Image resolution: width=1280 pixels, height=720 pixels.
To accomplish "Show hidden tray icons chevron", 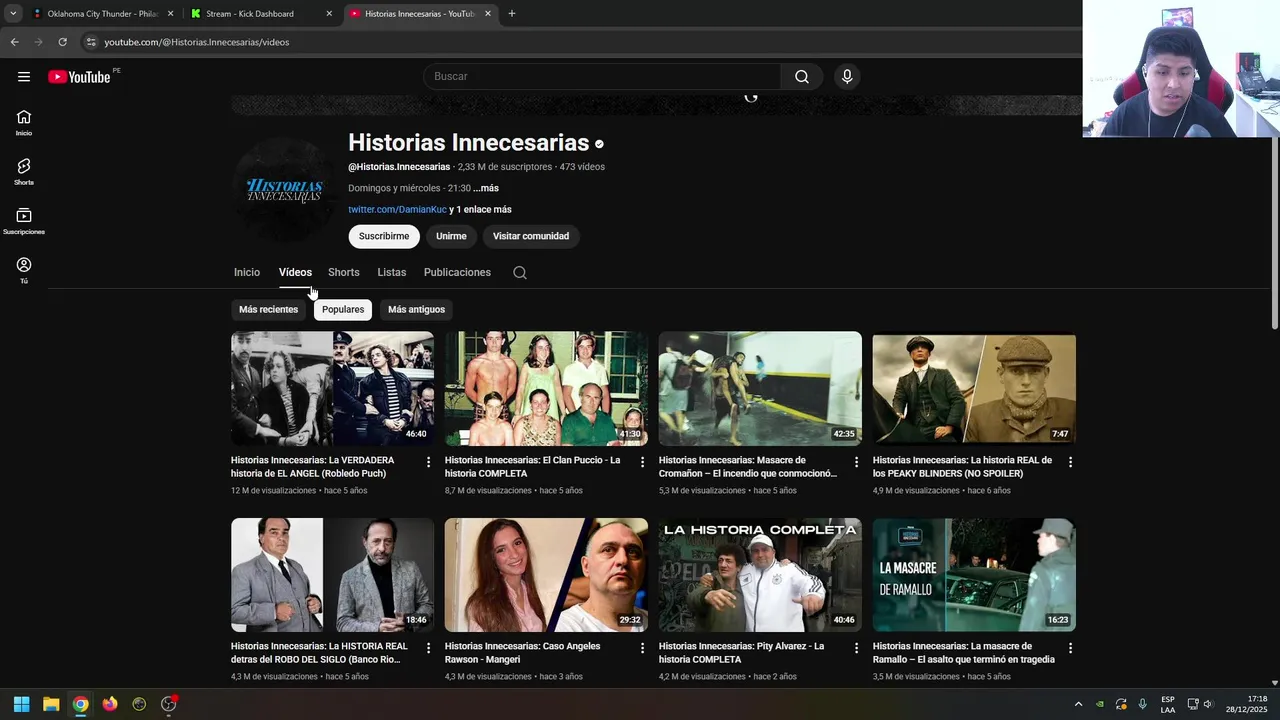I will [1078, 704].
